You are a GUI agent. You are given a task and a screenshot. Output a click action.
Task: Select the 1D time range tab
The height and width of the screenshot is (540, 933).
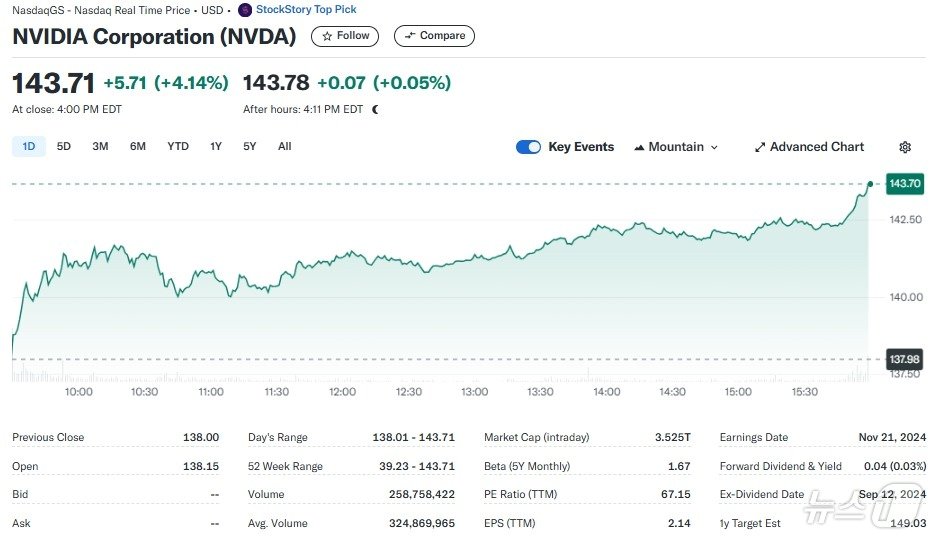(28, 147)
